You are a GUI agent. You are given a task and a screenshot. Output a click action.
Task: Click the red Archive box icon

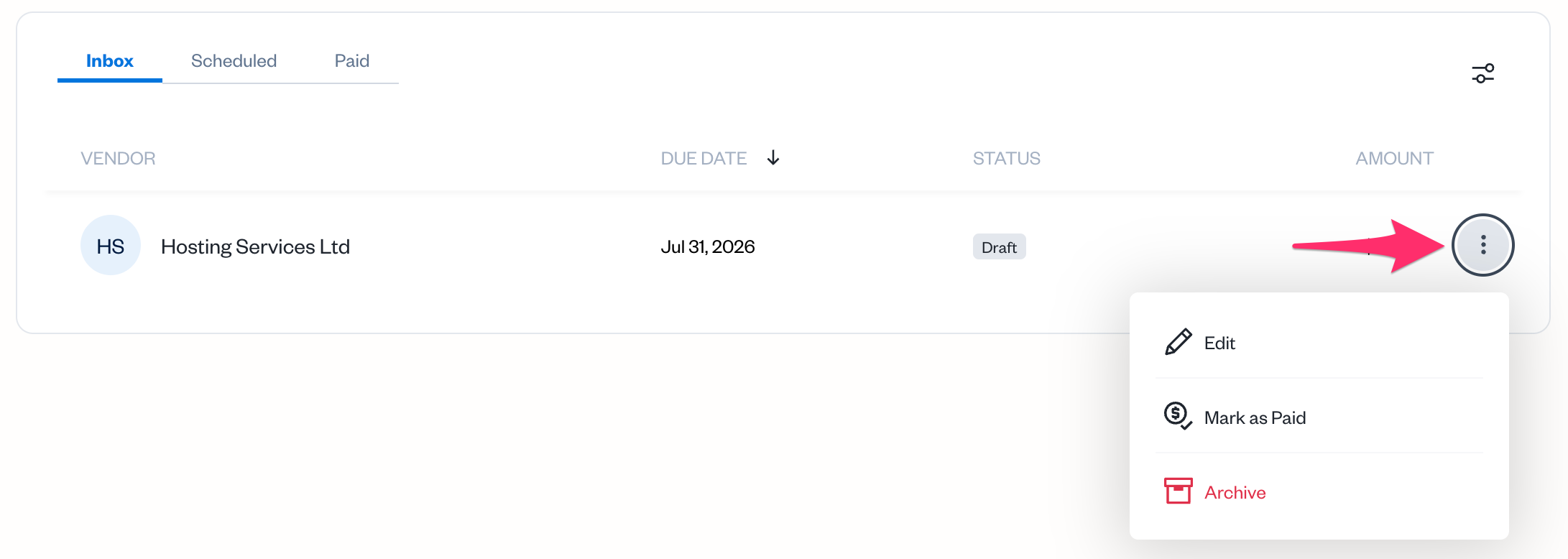[x=1178, y=491]
